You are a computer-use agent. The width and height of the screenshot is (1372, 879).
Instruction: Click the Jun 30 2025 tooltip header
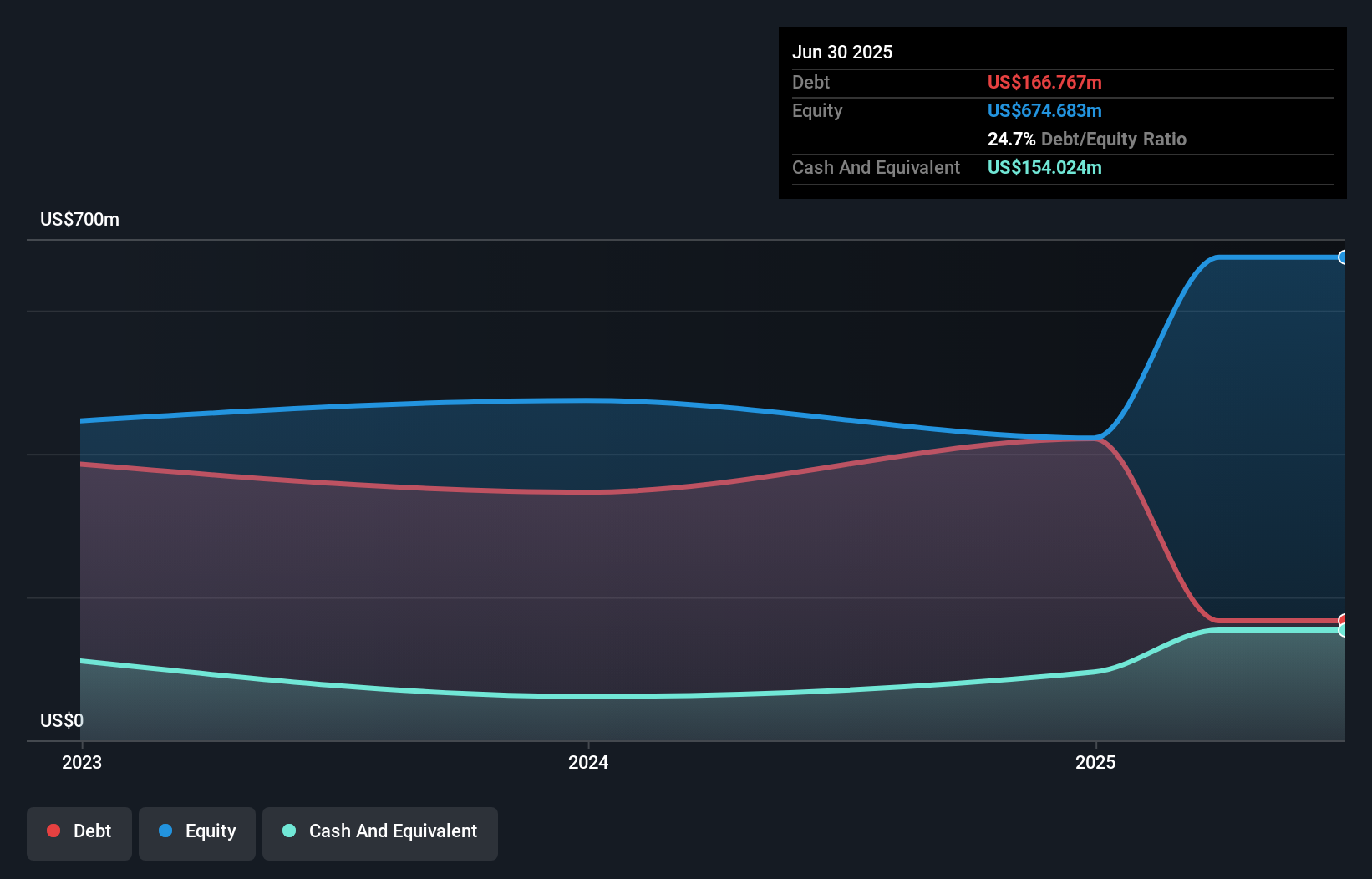(x=842, y=52)
